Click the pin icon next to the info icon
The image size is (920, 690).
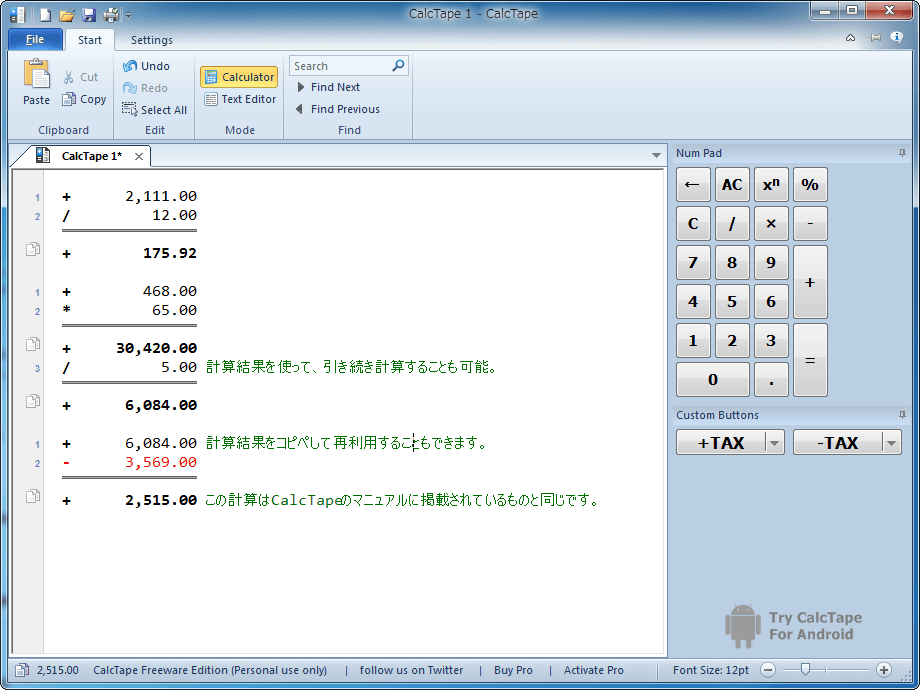point(875,38)
